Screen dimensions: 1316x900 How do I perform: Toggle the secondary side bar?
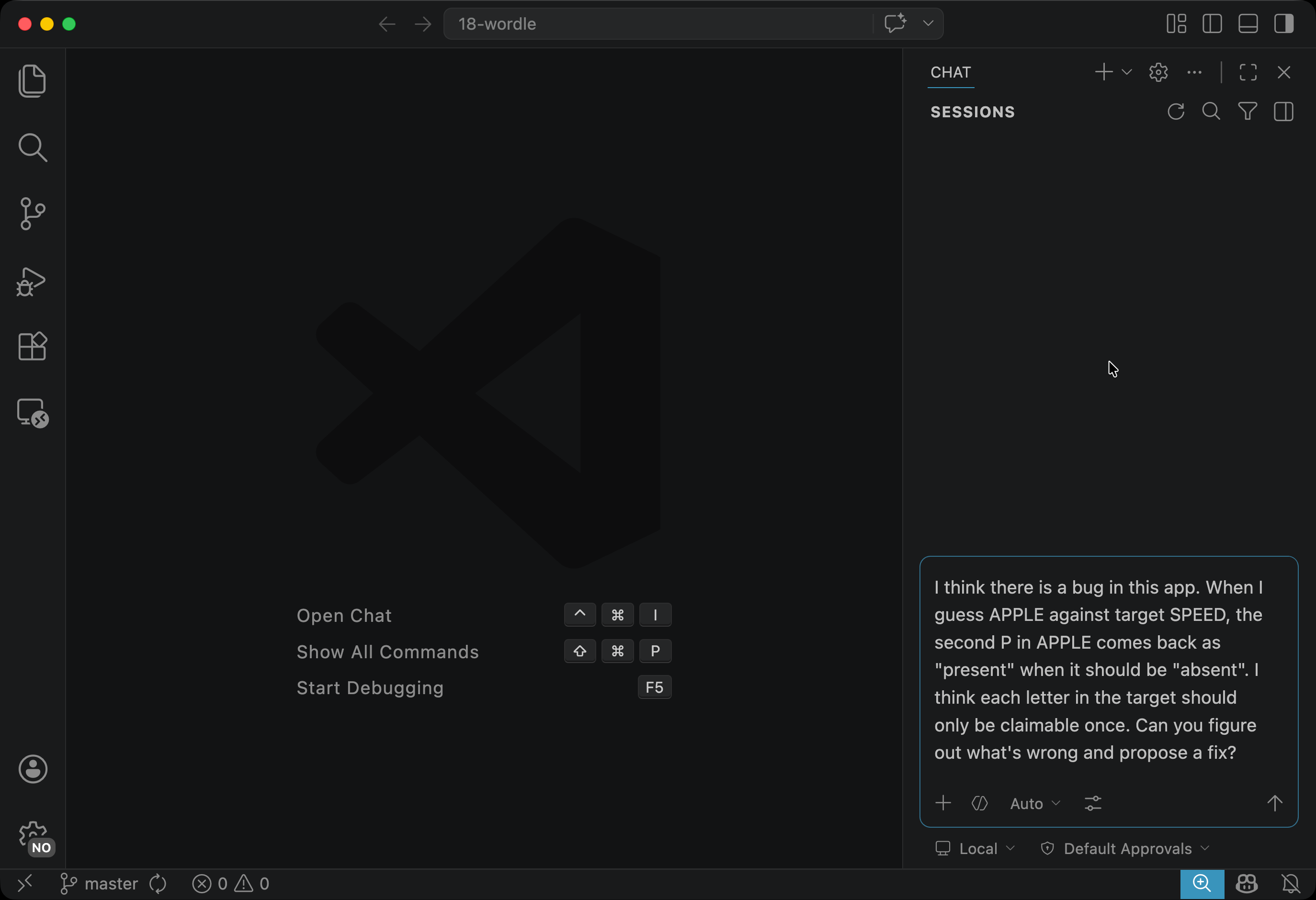[x=1284, y=24]
